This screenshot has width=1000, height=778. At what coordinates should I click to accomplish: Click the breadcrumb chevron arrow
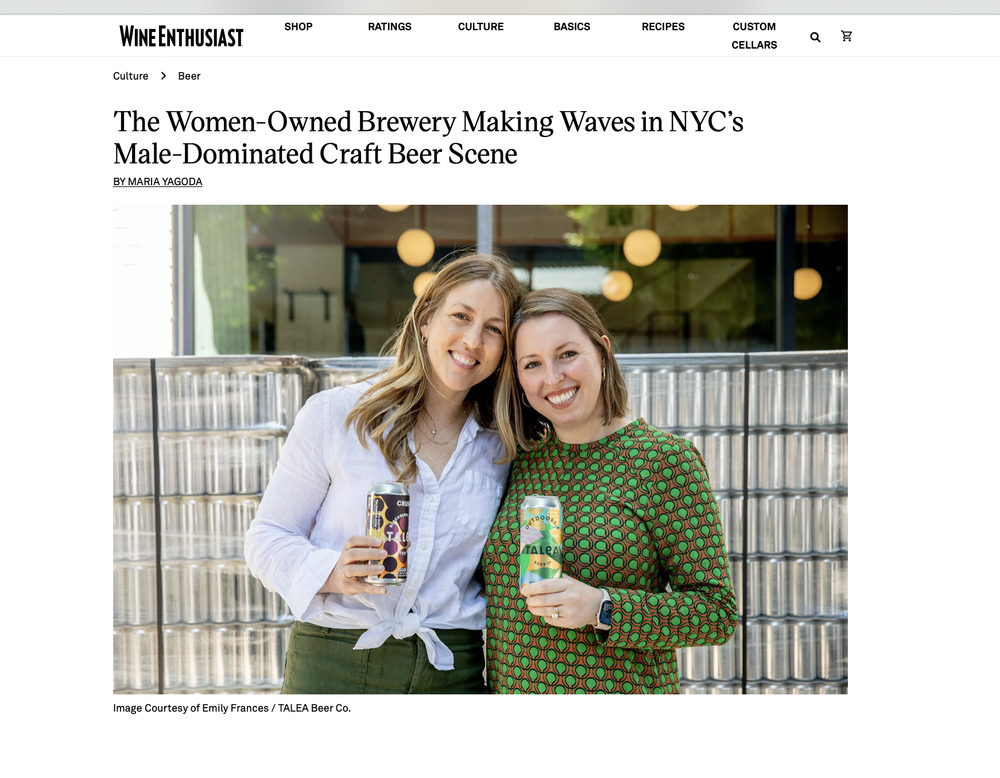tap(163, 76)
